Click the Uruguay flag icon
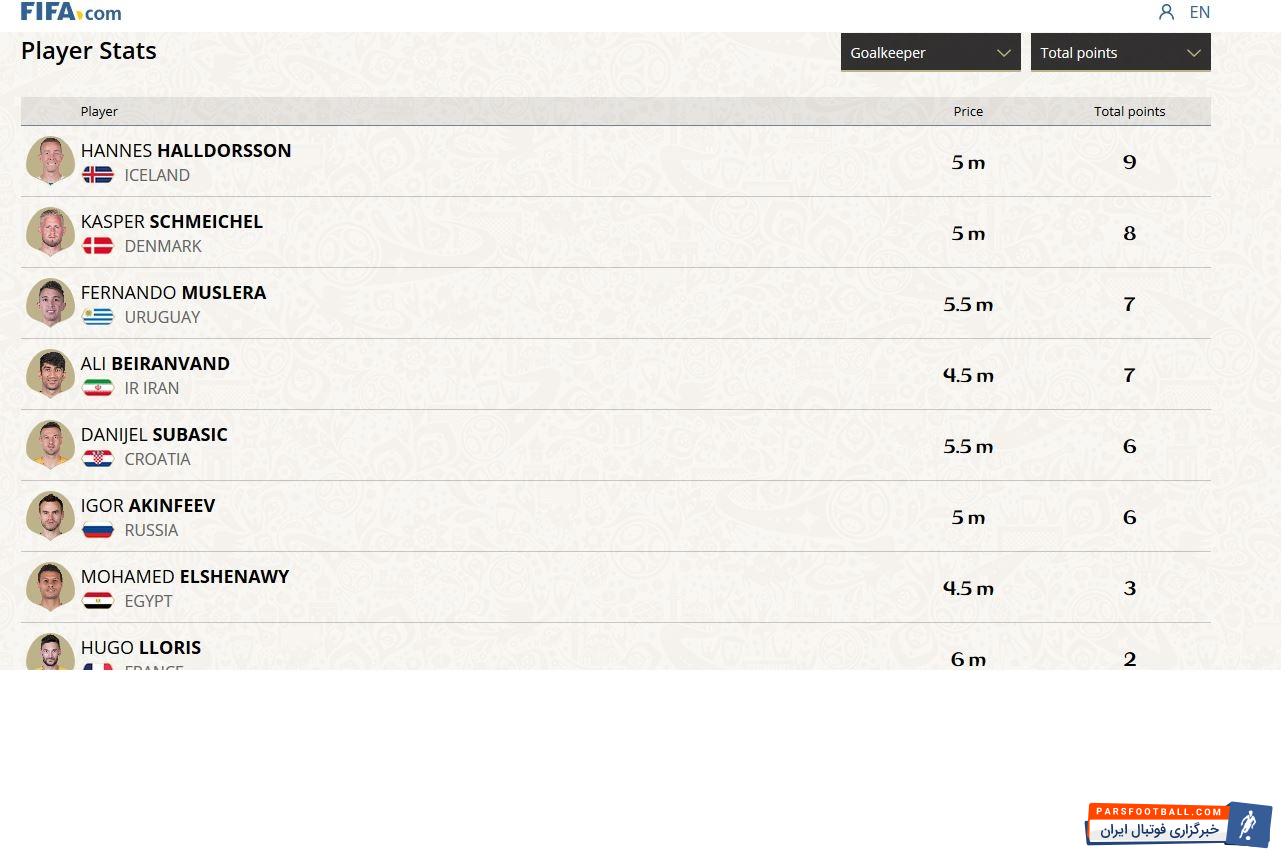 tap(98, 317)
